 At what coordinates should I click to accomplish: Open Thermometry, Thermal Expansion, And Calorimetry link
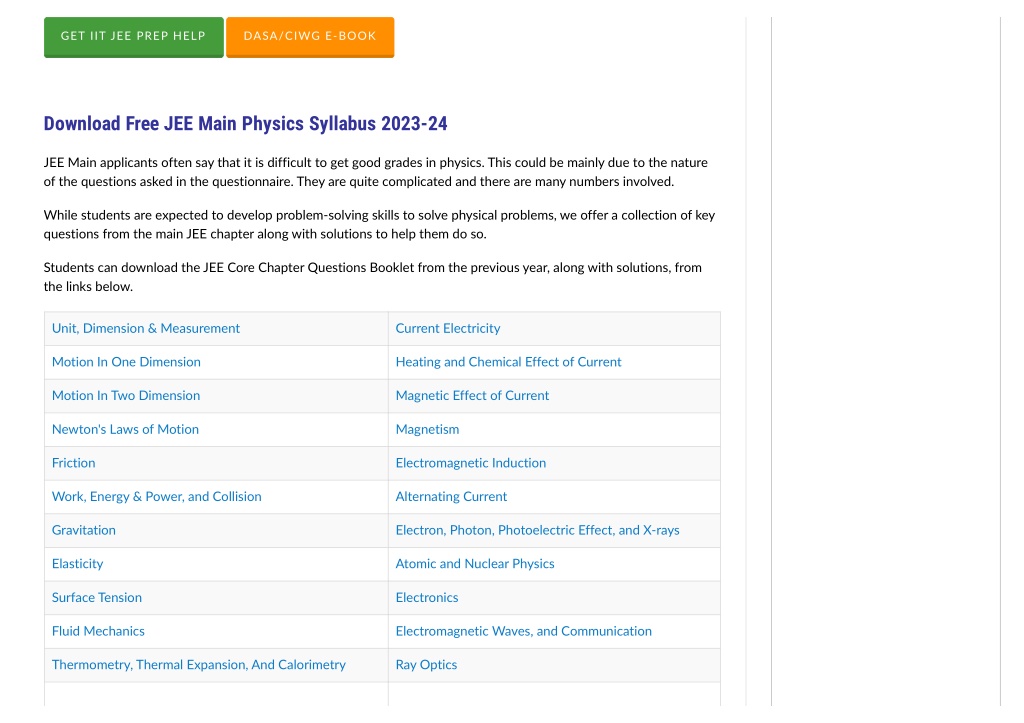[x=199, y=665]
